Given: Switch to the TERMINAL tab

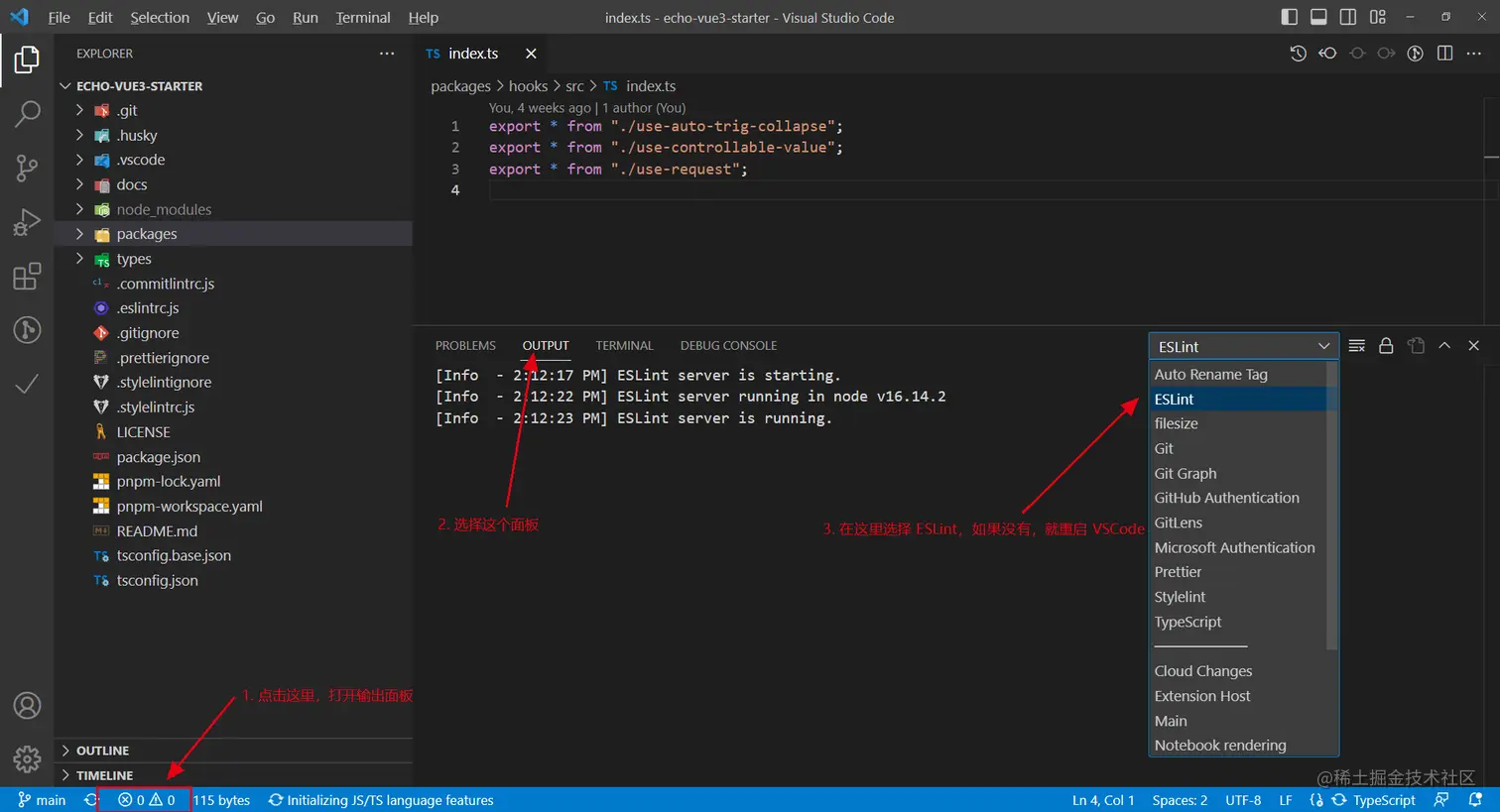Looking at the screenshot, I should point(624,346).
